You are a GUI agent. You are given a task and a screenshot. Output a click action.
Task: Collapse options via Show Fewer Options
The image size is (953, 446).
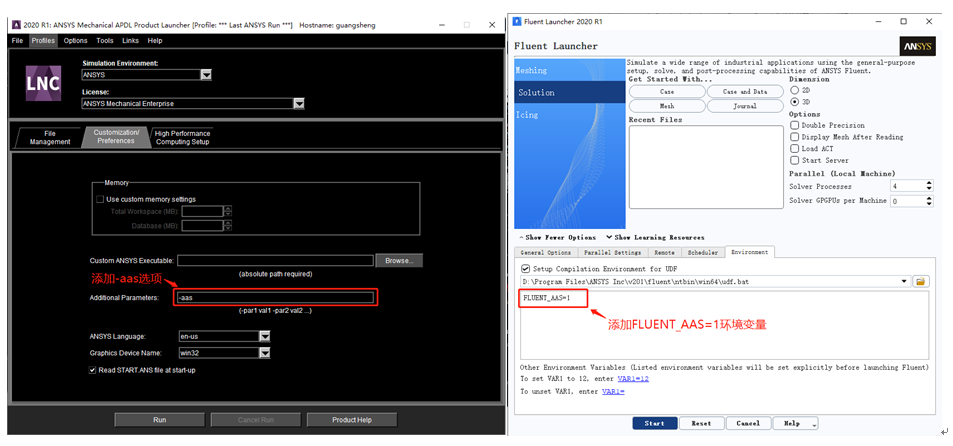coord(557,238)
